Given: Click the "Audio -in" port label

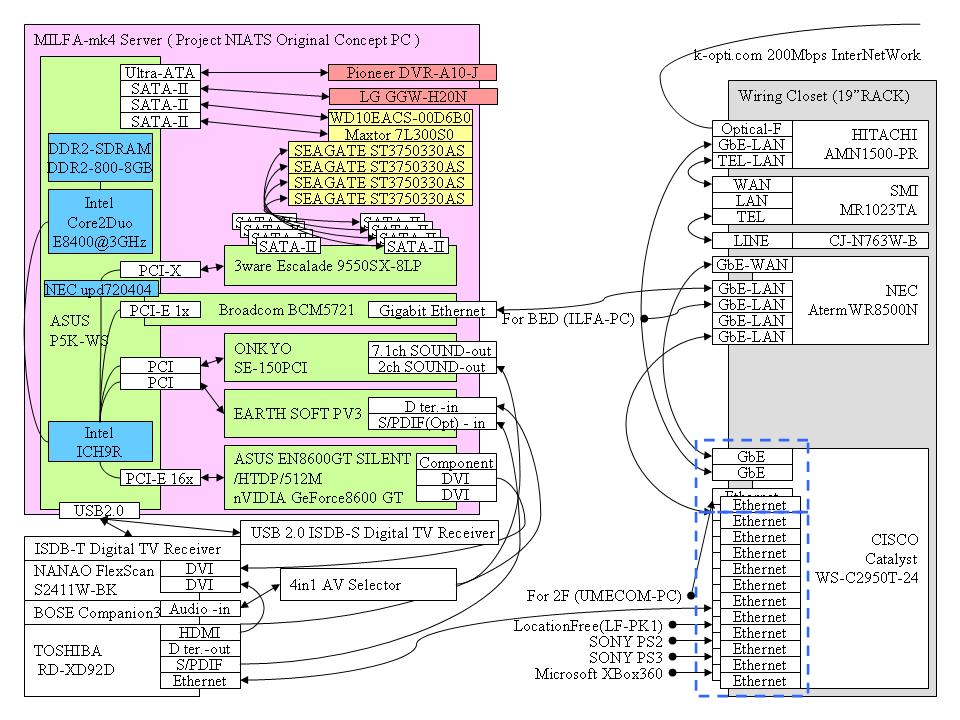Looking at the screenshot, I should [x=200, y=609].
